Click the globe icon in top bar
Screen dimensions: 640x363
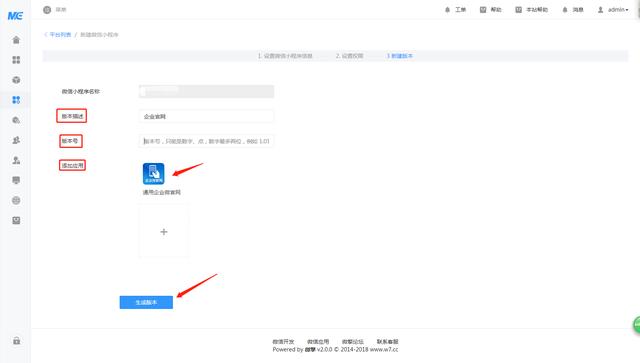pyautogui.click(x=47, y=10)
